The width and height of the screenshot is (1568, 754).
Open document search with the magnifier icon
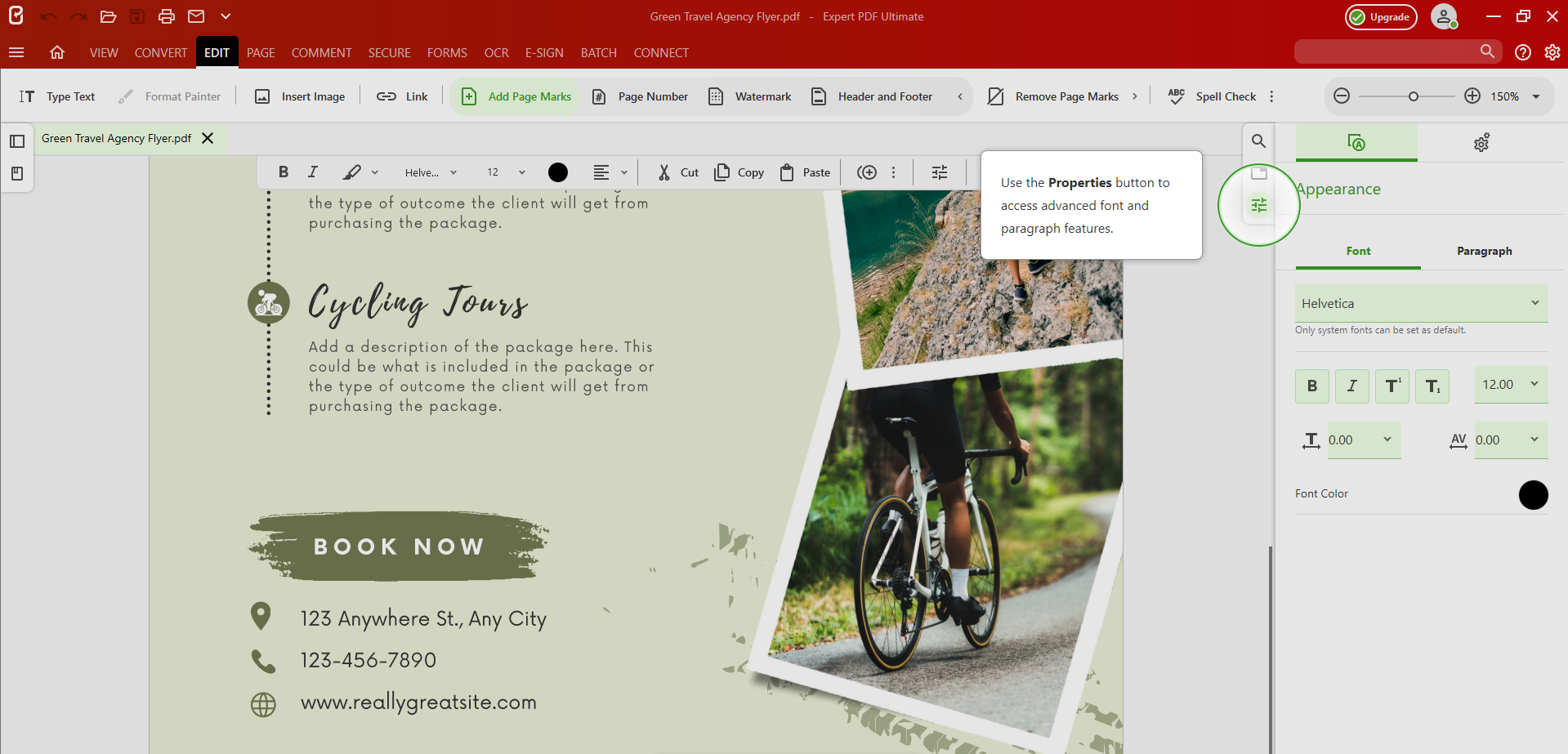[x=1258, y=141]
